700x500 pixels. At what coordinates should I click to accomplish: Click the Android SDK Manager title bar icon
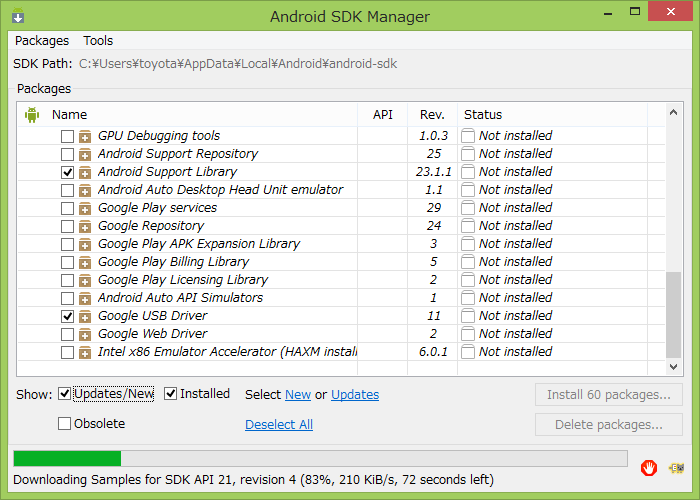pyautogui.click(x=18, y=17)
